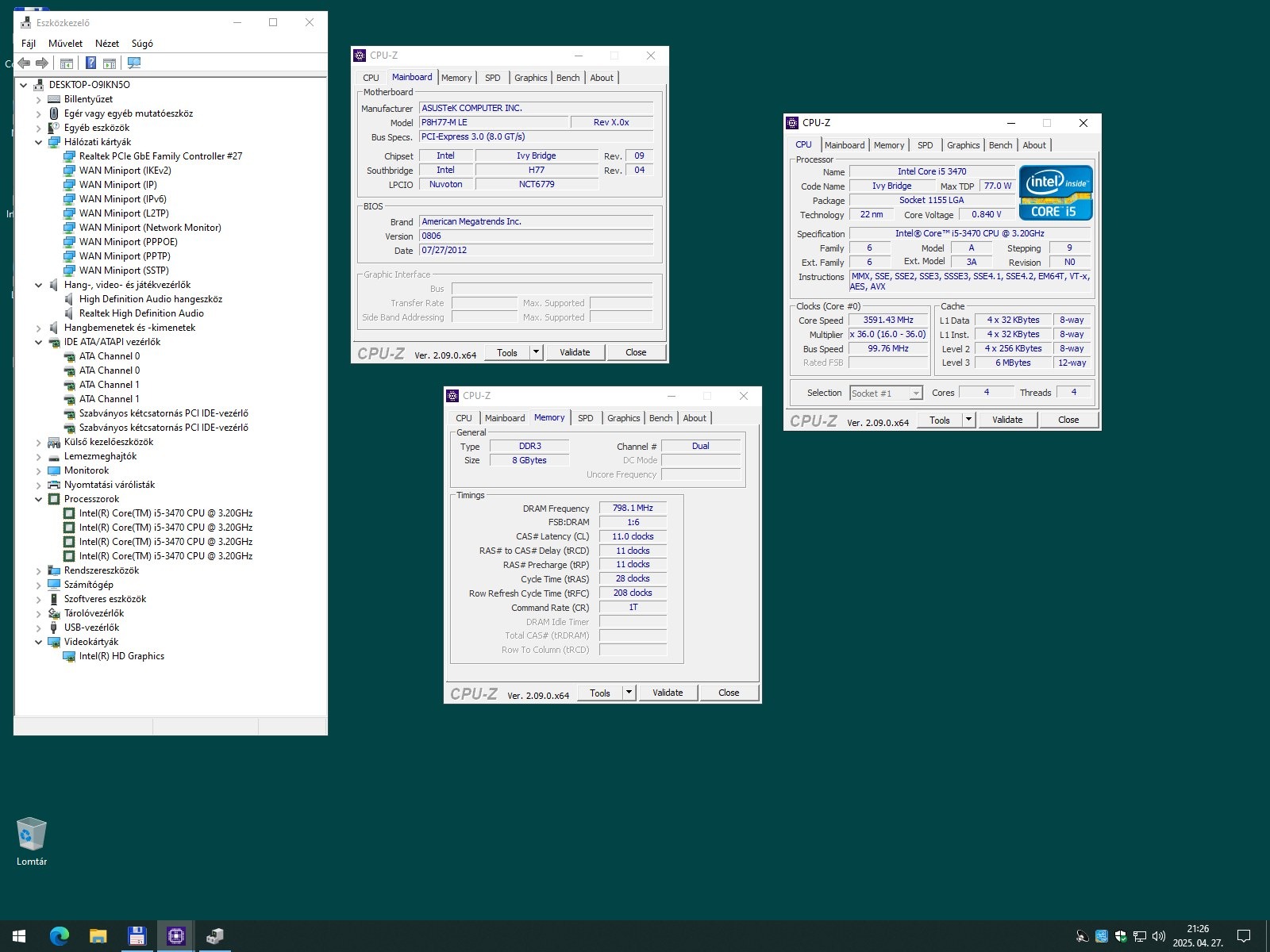This screenshot has height=952, width=1270.
Task: Switch to SPD tab in Mainboard CPU-Z window
Action: (492, 78)
